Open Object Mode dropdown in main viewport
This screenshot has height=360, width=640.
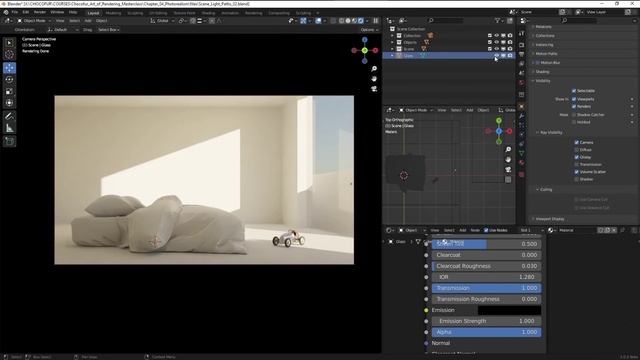tap(34, 20)
